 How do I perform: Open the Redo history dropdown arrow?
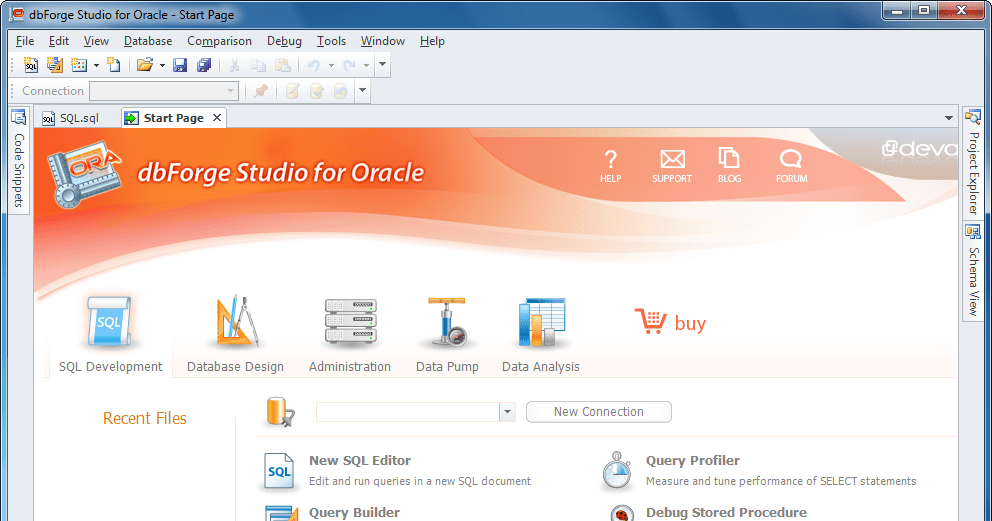366,65
